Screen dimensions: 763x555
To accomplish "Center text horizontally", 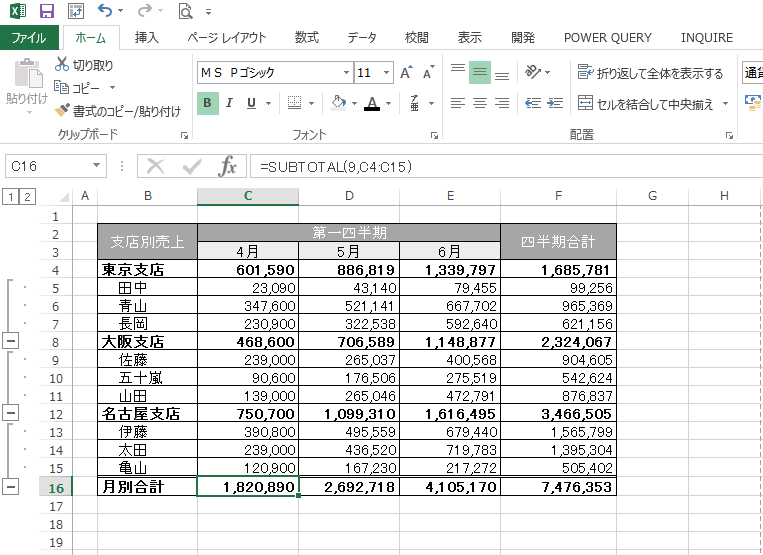I will point(480,103).
